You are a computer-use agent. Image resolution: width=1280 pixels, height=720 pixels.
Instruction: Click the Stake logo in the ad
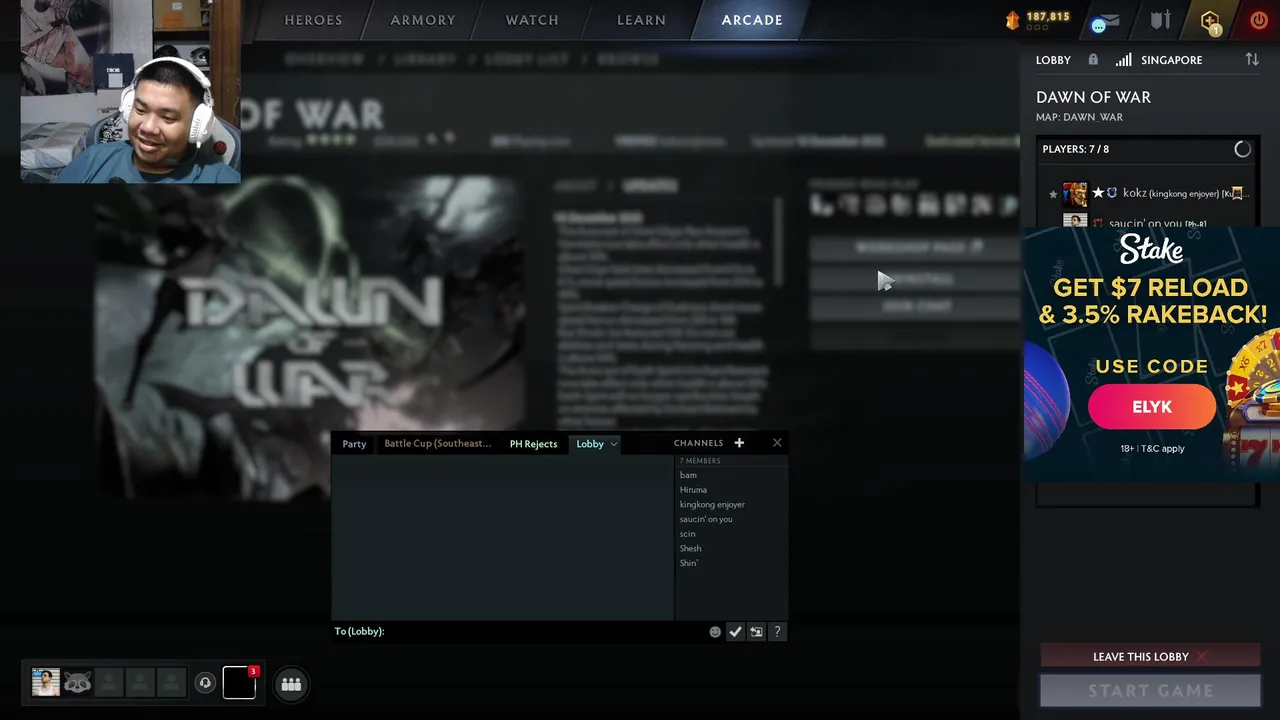(x=1151, y=249)
